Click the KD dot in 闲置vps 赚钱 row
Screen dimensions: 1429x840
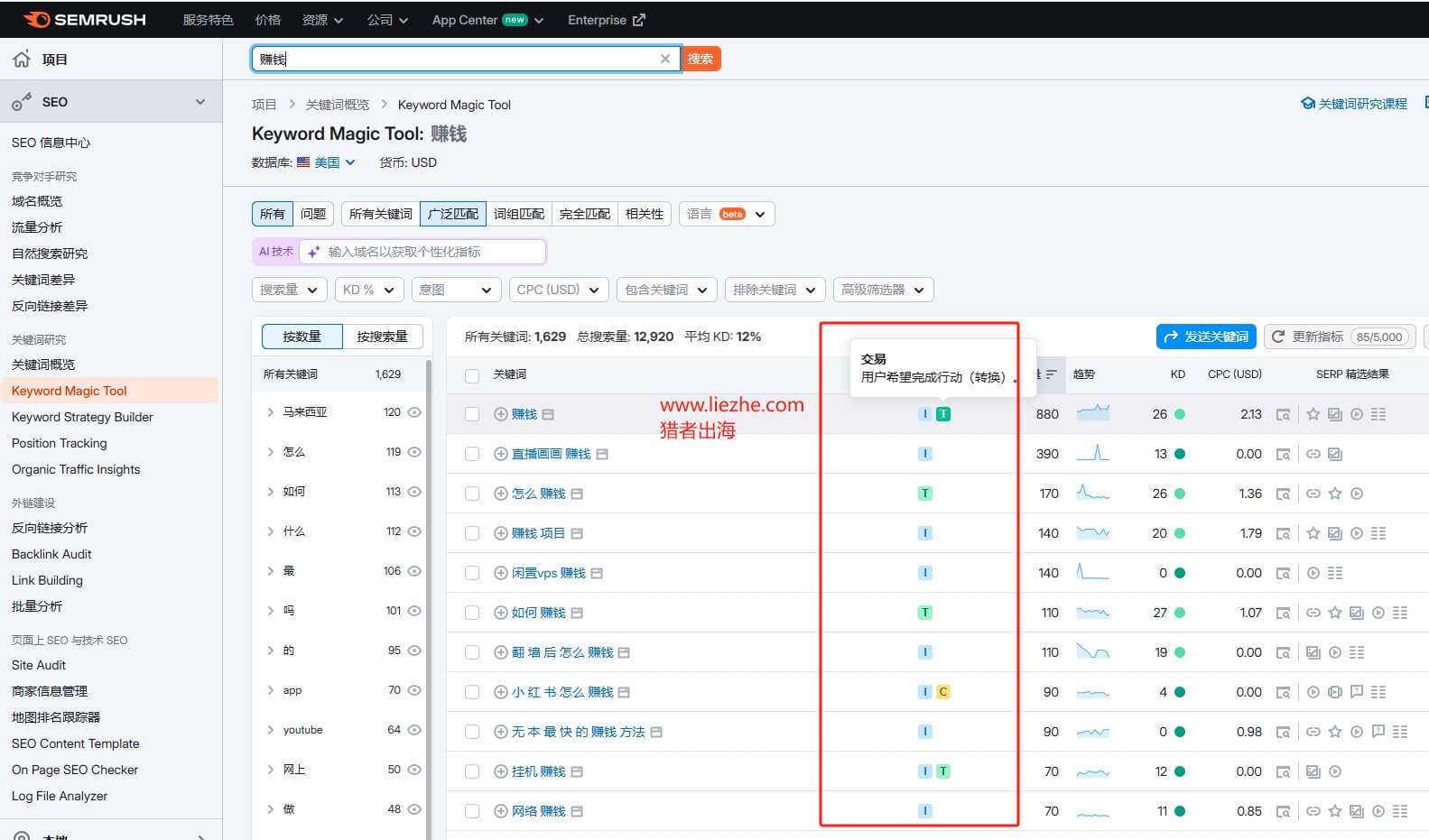(1180, 573)
